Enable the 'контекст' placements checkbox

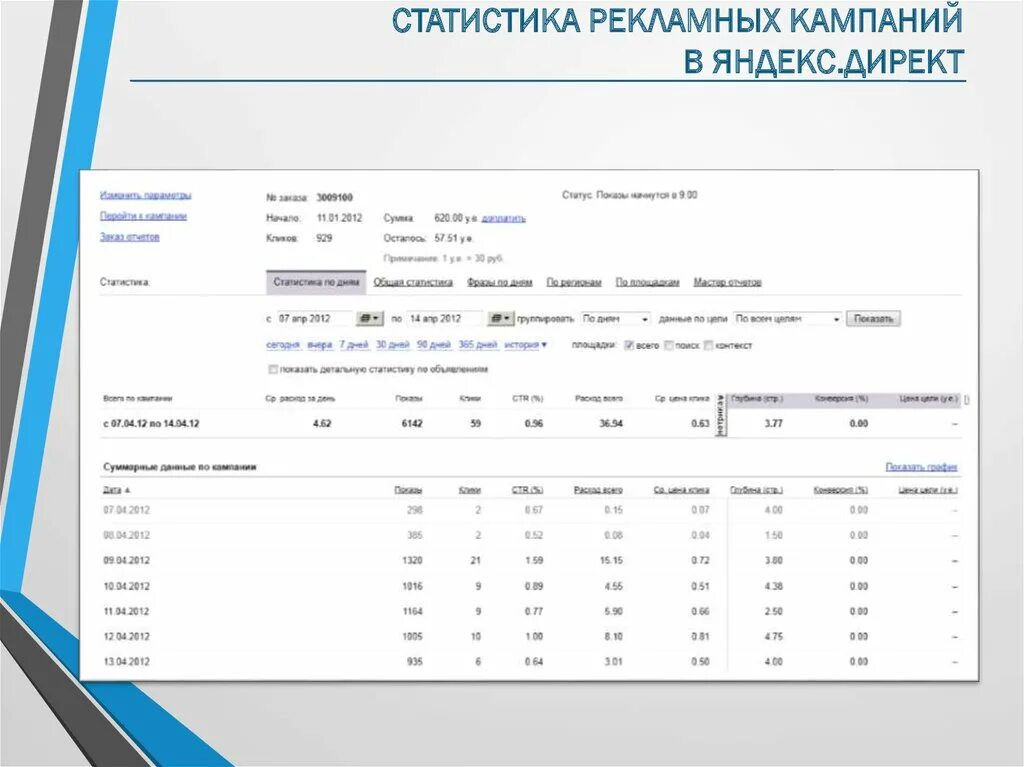[x=709, y=346]
